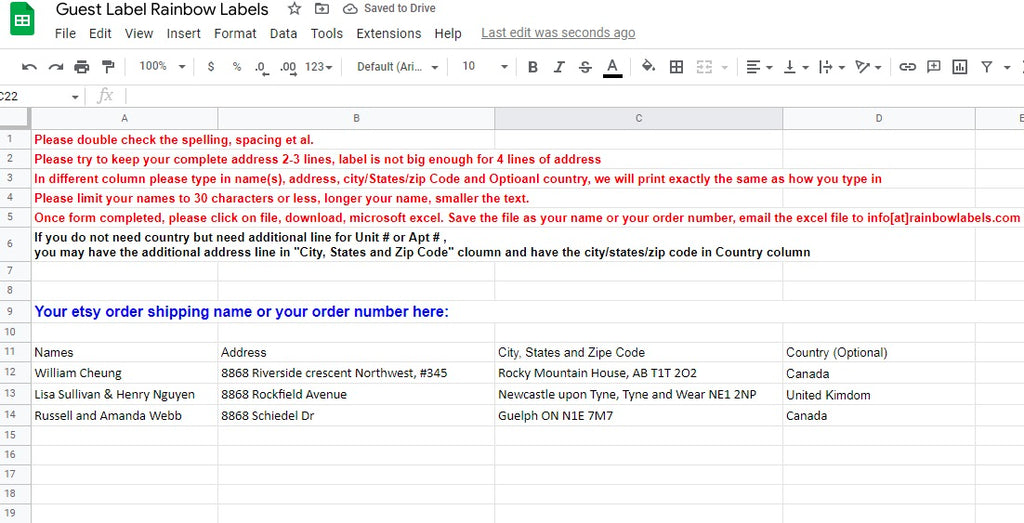Image resolution: width=1024 pixels, height=523 pixels.
Task: Expand the merge cells options arrow
Action: tap(724, 67)
